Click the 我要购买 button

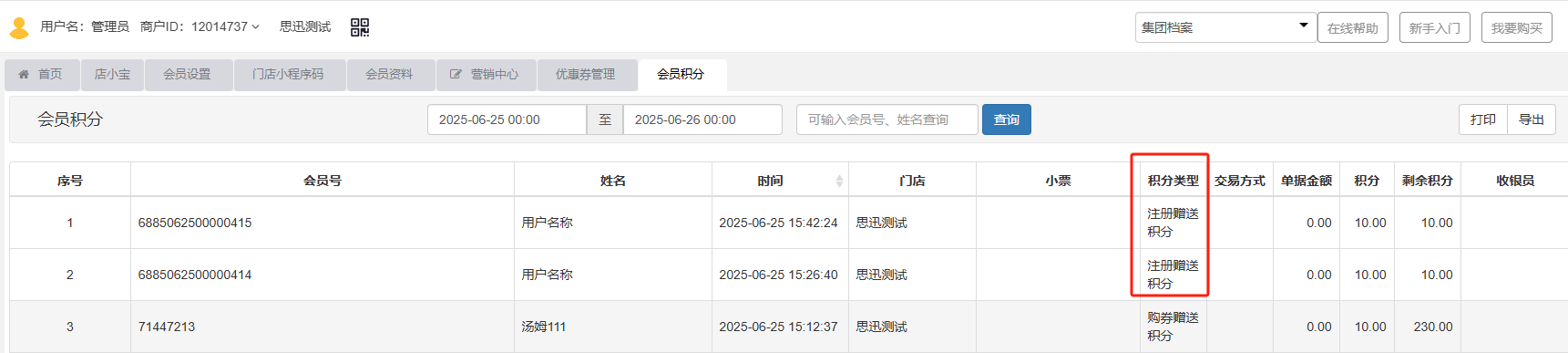coord(1517,27)
